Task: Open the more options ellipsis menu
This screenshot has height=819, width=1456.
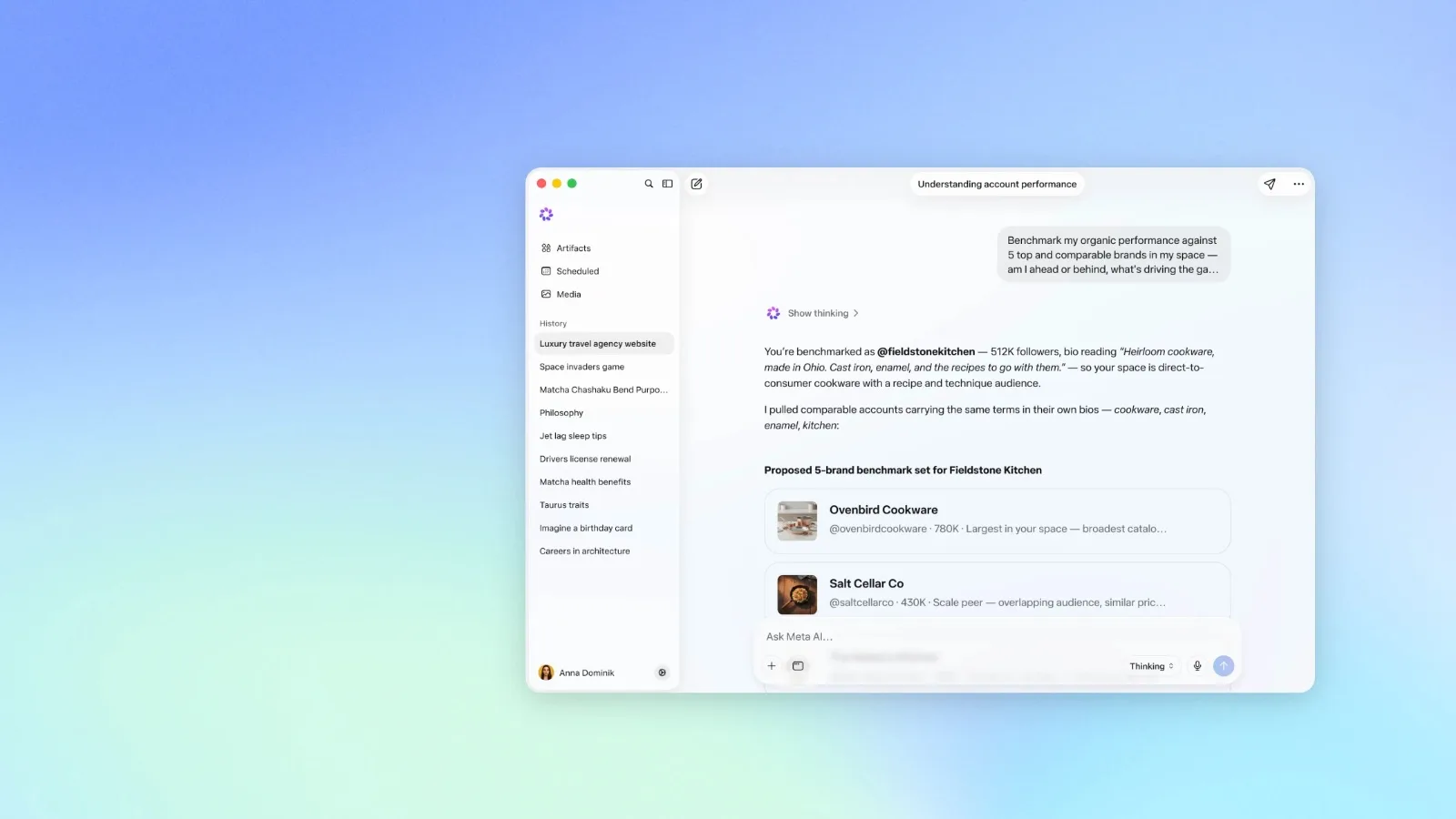Action: (x=1299, y=184)
